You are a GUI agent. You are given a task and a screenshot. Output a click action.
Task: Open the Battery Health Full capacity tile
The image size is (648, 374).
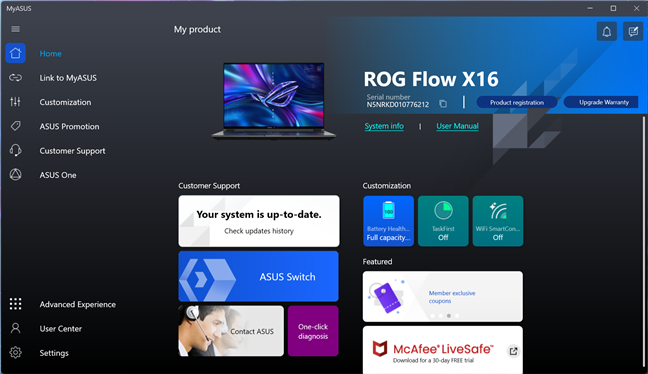pos(388,221)
